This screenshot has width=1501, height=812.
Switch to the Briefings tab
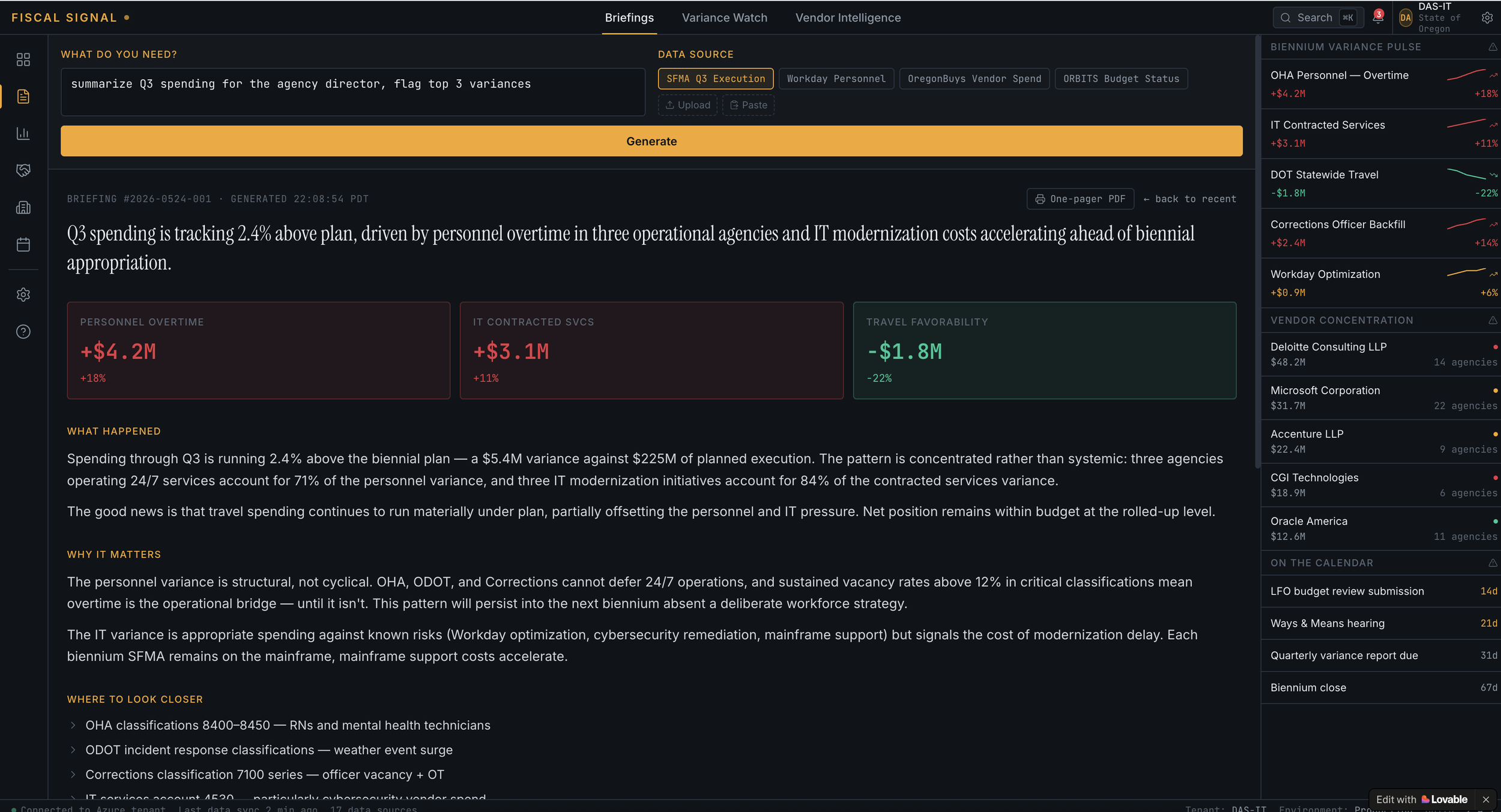[629, 17]
